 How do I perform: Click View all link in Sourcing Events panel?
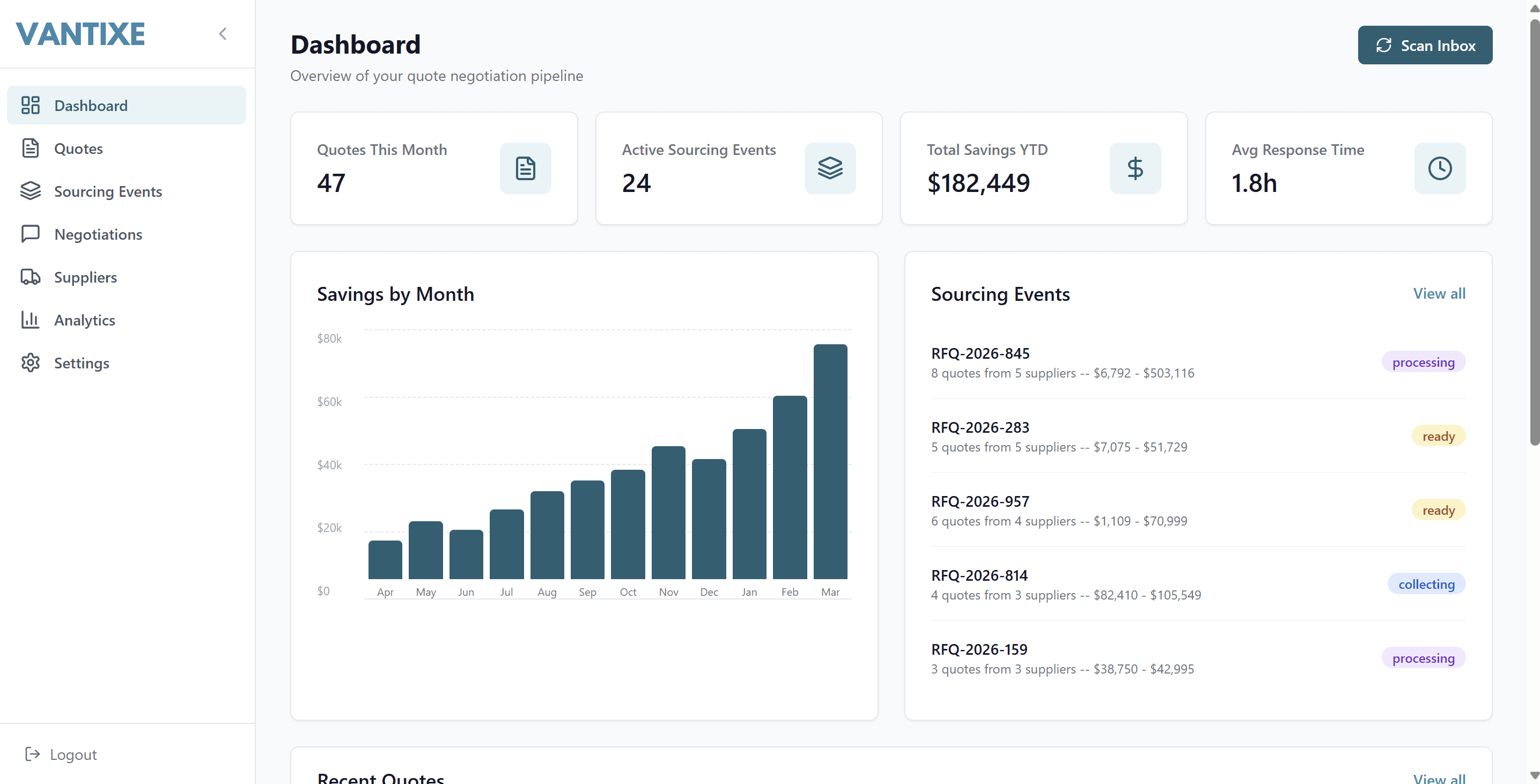pos(1439,293)
